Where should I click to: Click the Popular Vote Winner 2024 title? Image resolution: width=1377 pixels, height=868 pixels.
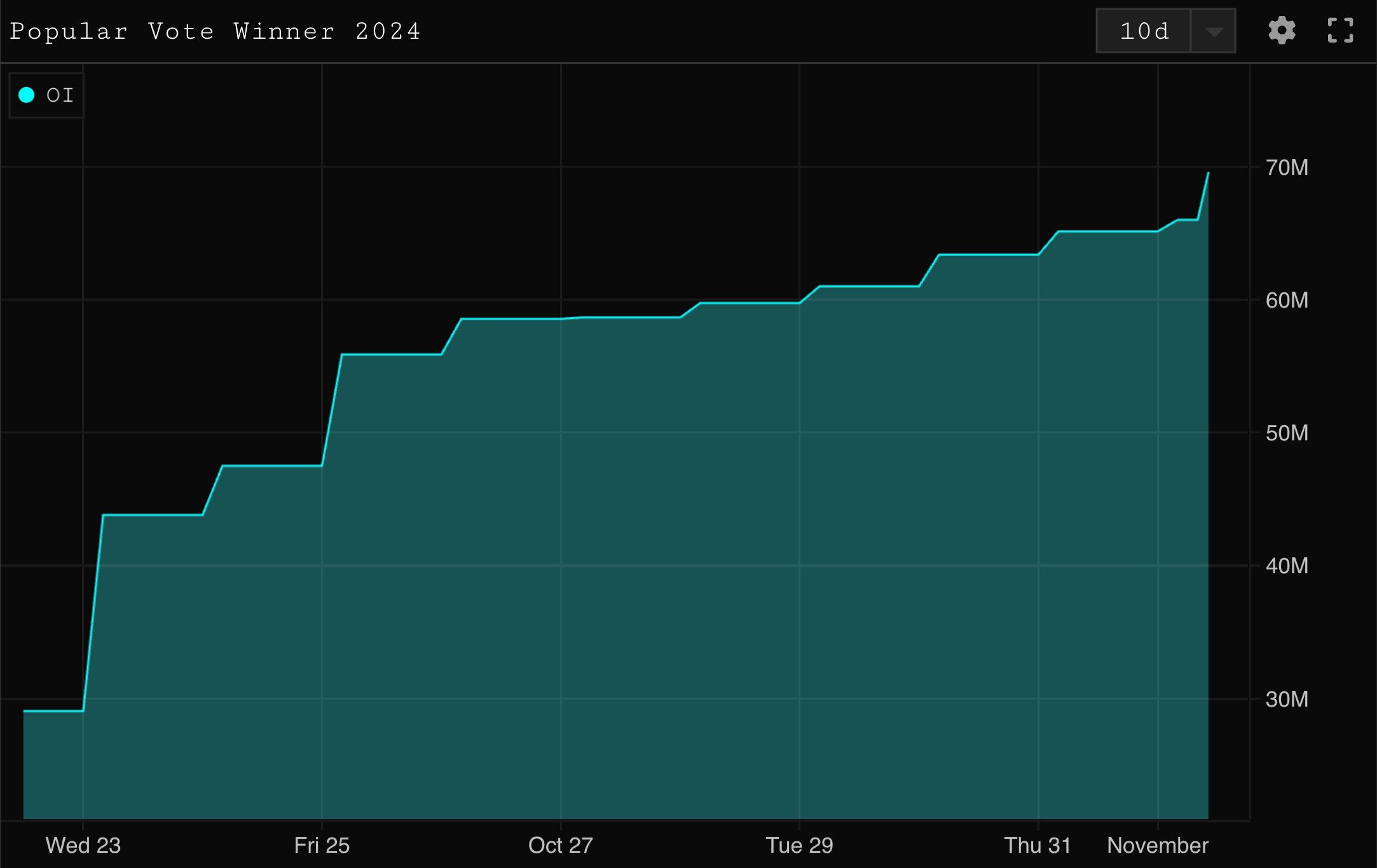tap(215, 31)
